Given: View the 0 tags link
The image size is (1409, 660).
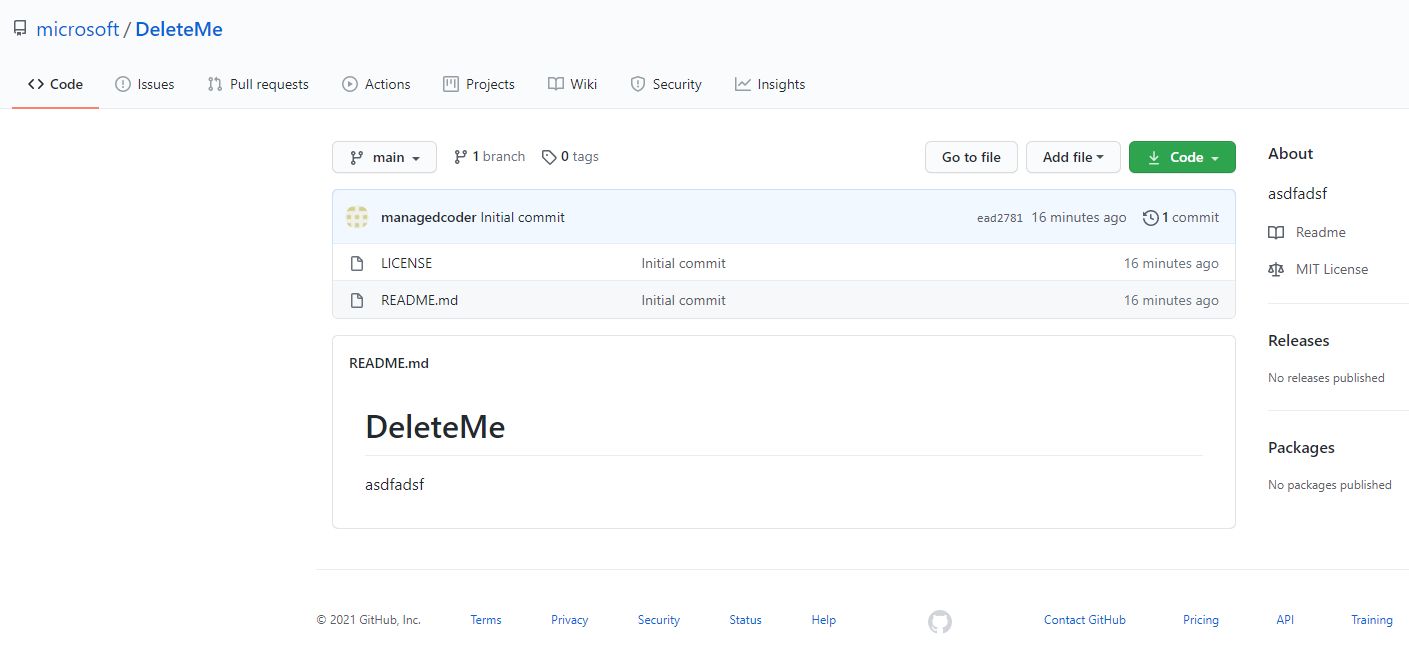Looking at the screenshot, I should 570,156.
